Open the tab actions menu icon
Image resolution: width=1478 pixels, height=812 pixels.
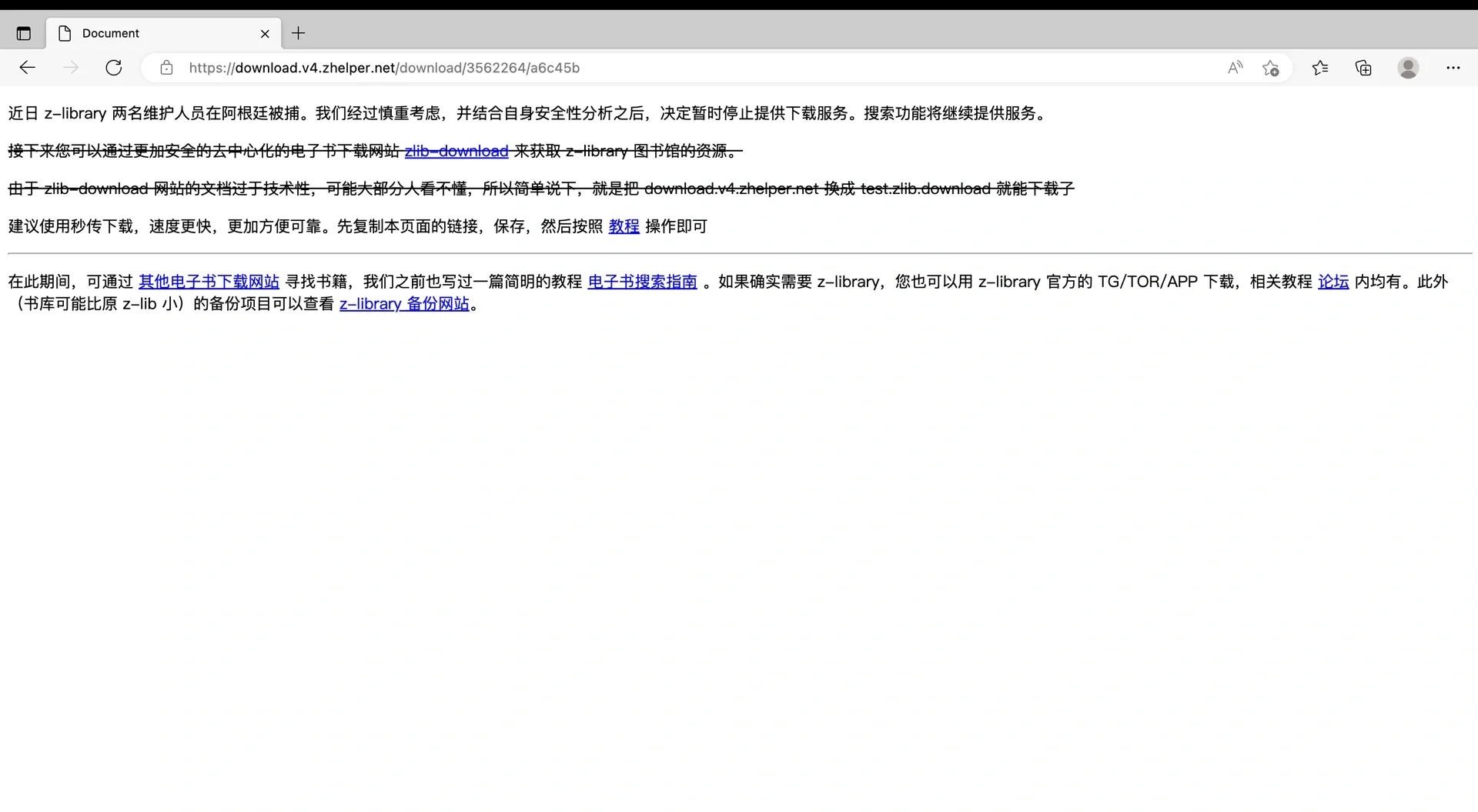[24, 33]
